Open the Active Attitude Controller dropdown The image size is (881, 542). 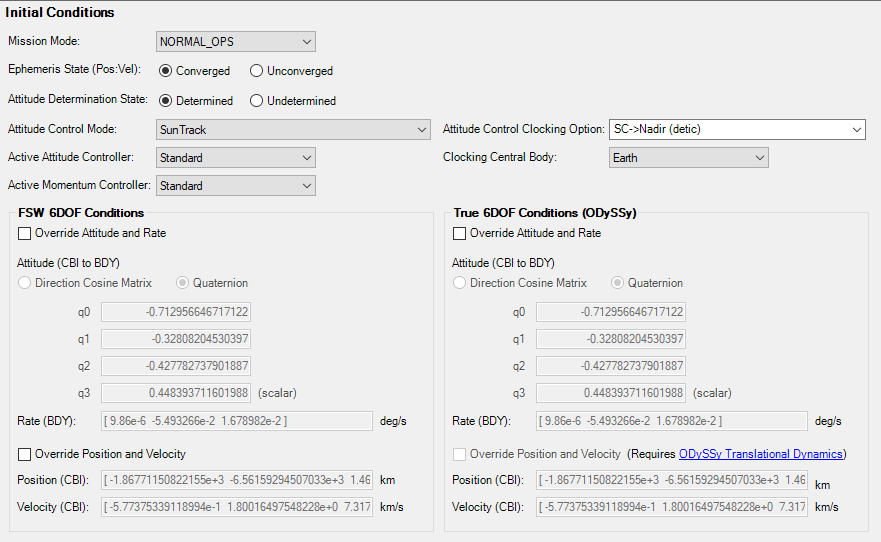pos(236,158)
